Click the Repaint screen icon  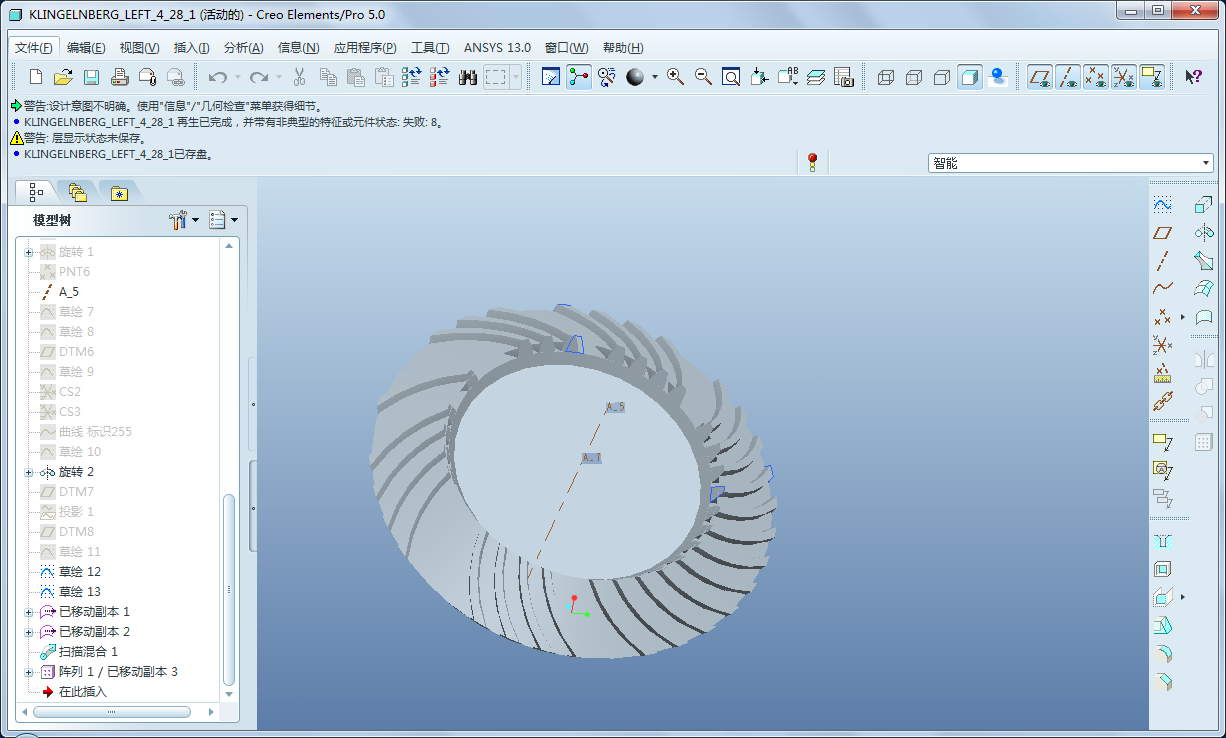tap(551, 77)
